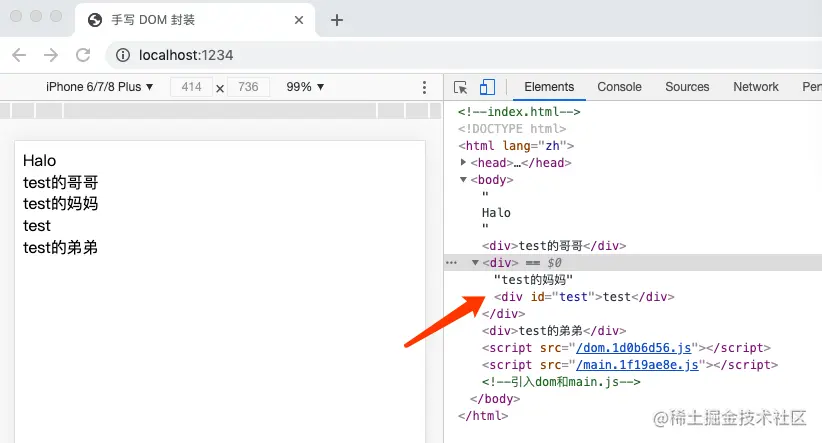Click test的妈妈 in the page preview
The width and height of the screenshot is (822, 443).
click(x=60, y=204)
